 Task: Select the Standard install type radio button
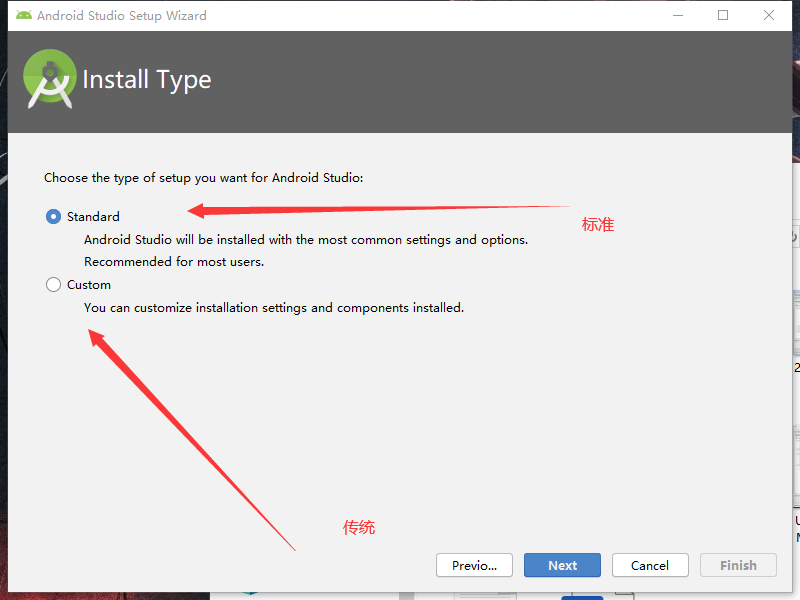pyautogui.click(x=53, y=217)
